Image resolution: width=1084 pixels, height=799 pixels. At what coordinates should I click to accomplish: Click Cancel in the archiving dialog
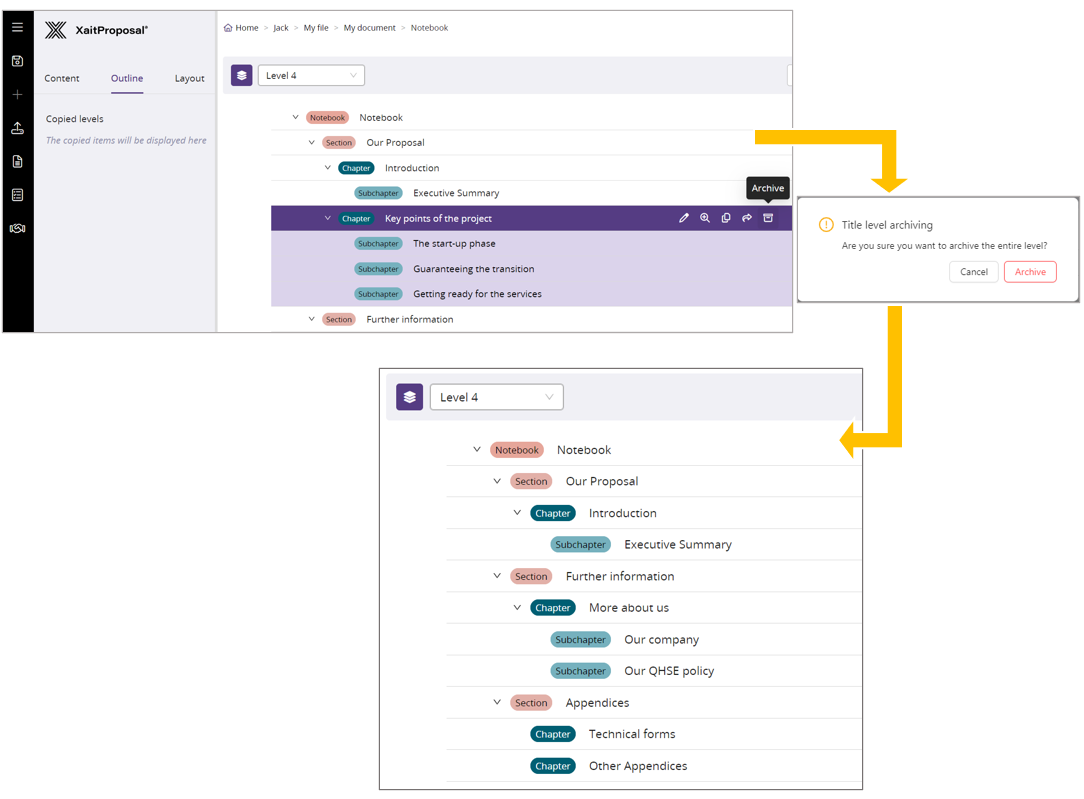(x=973, y=272)
